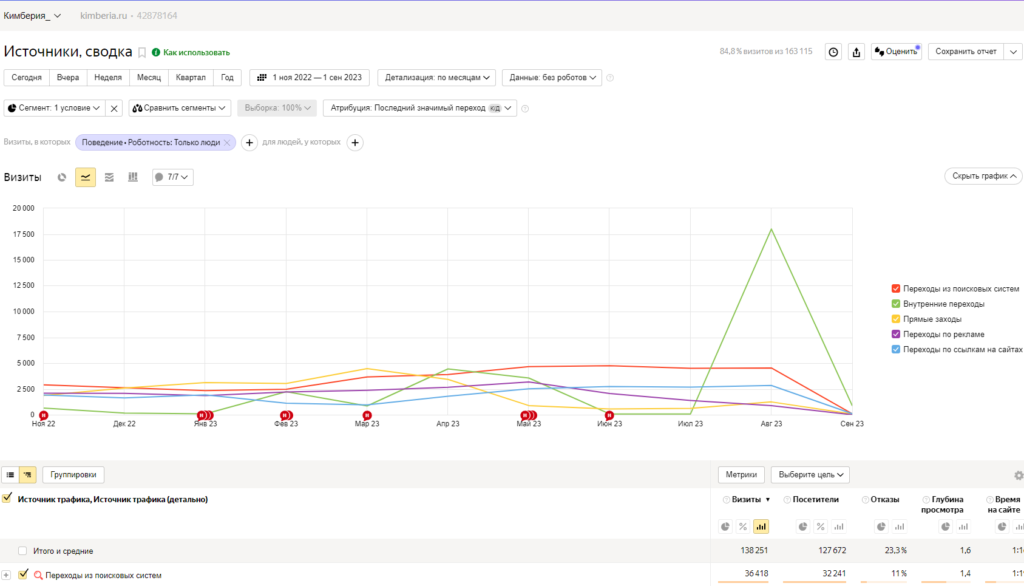Viewport: 1024px width, 586px height.
Task: Open the Атрибуция dropdown
Action: click(x=420, y=108)
